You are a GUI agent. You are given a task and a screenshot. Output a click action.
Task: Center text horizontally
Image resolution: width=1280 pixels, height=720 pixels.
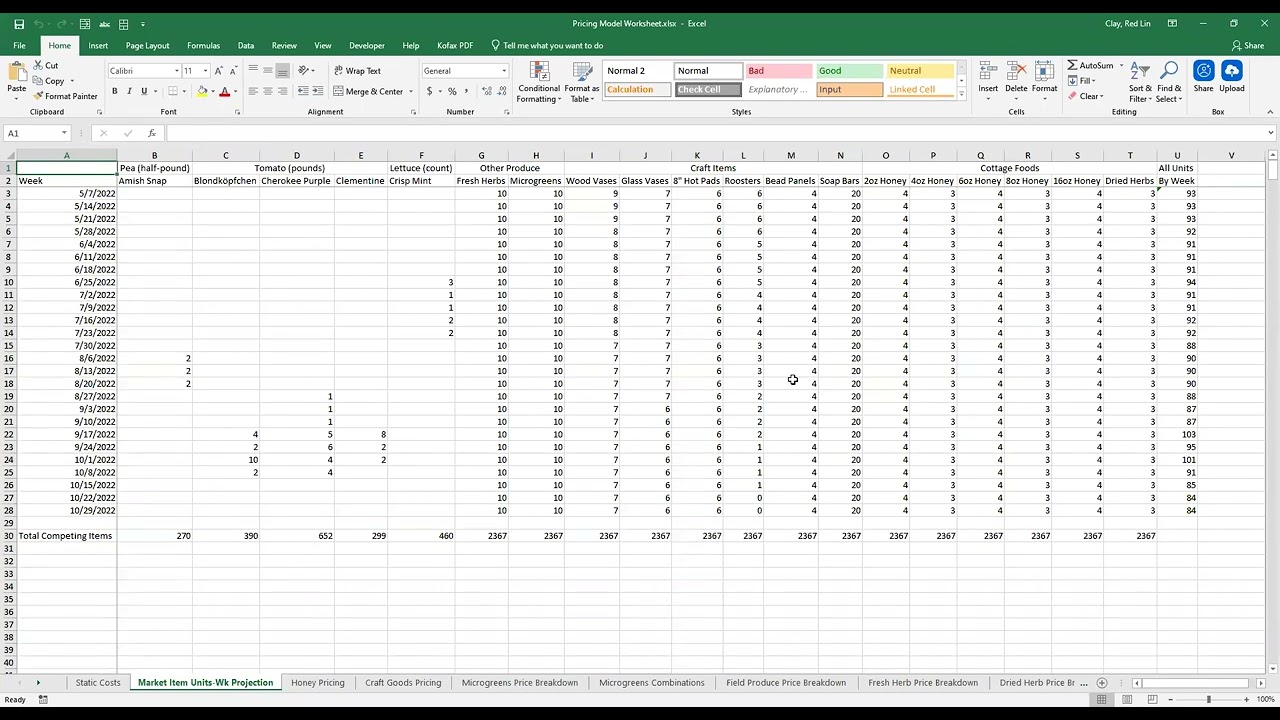[x=268, y=91]
